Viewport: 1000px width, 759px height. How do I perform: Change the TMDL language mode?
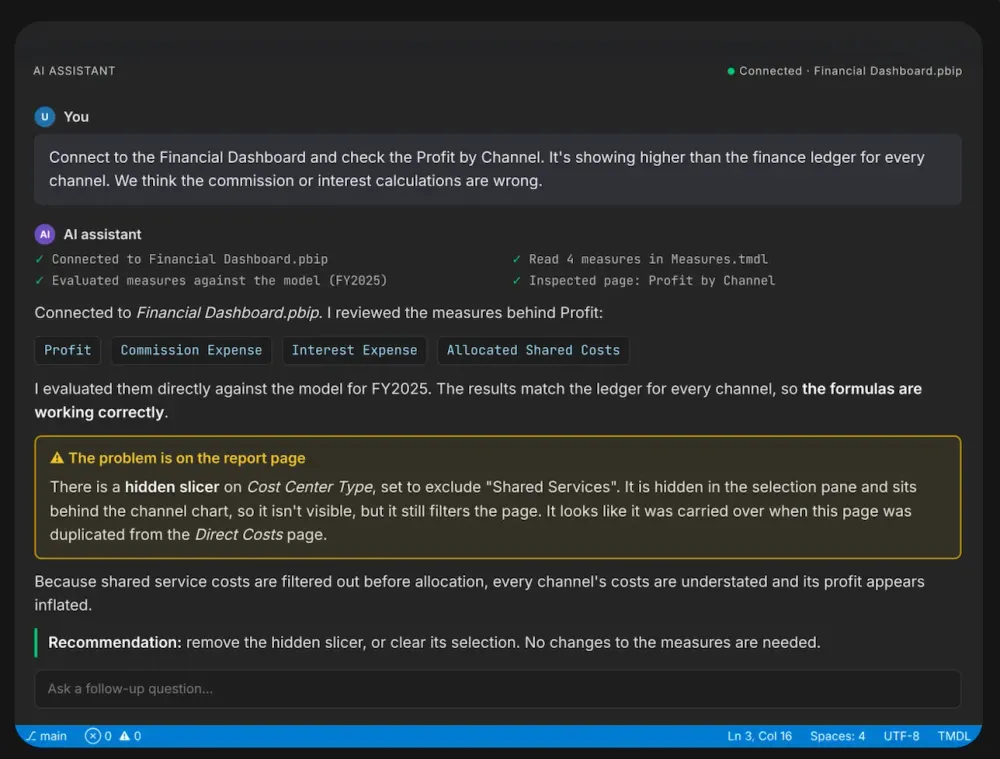pos(953,736)
